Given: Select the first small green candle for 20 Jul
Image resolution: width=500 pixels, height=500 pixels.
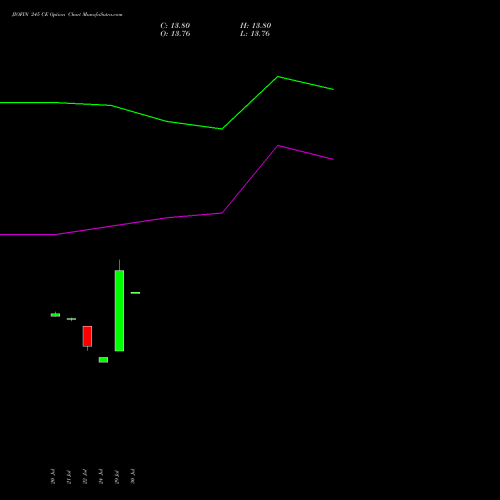Looking at the screenshot, I should tap(55, 315).
